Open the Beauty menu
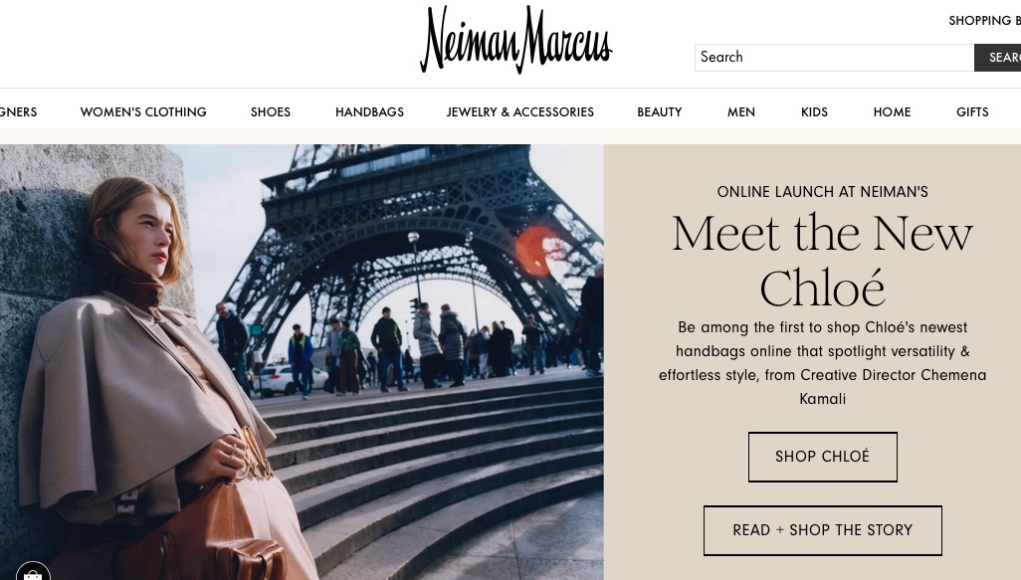The image size is (1021, 580). [660, 112]
